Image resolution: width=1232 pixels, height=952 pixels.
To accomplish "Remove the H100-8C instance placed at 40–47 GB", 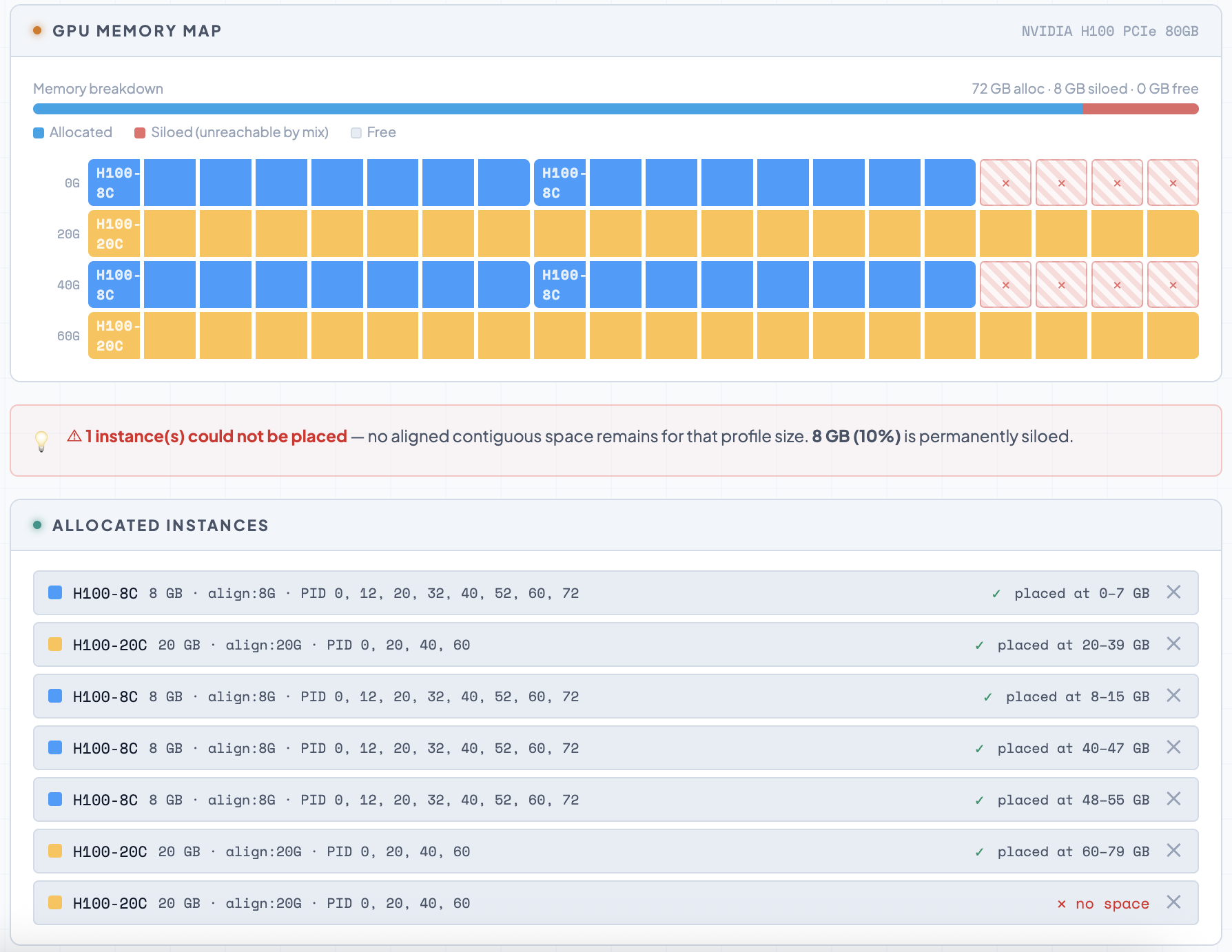I will click(x=1173, y=747).
